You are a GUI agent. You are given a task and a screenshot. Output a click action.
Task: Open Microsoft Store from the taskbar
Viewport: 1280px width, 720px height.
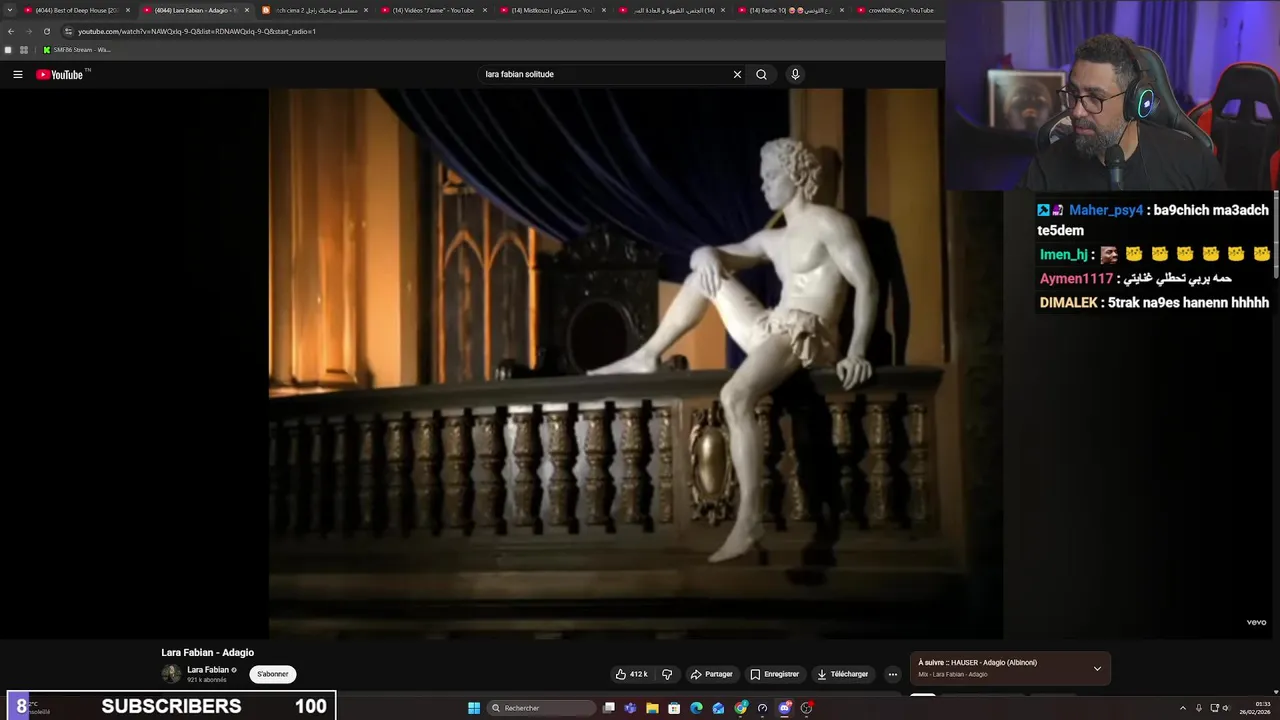674,708
